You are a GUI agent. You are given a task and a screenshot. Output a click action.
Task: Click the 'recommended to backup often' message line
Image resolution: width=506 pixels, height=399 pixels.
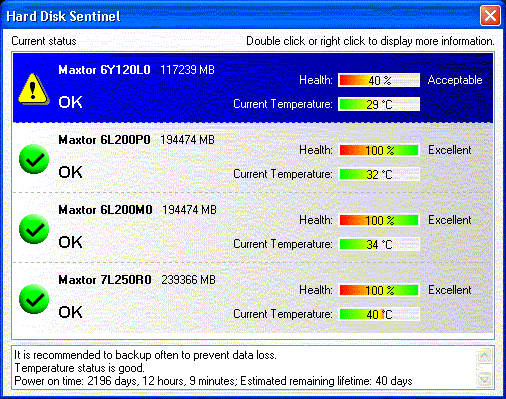point(145,355)
